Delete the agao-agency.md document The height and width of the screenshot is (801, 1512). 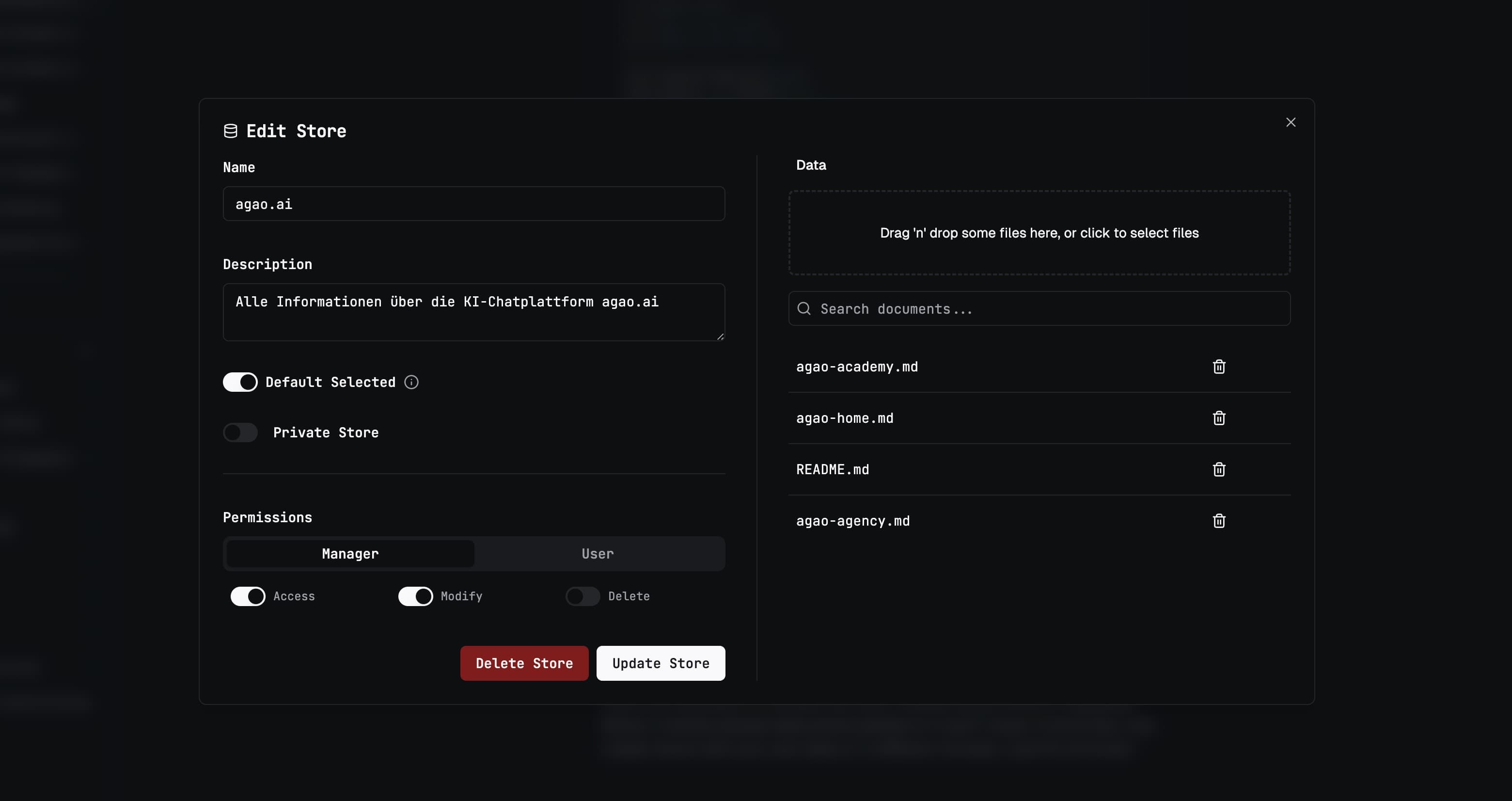click(1218, 520)
